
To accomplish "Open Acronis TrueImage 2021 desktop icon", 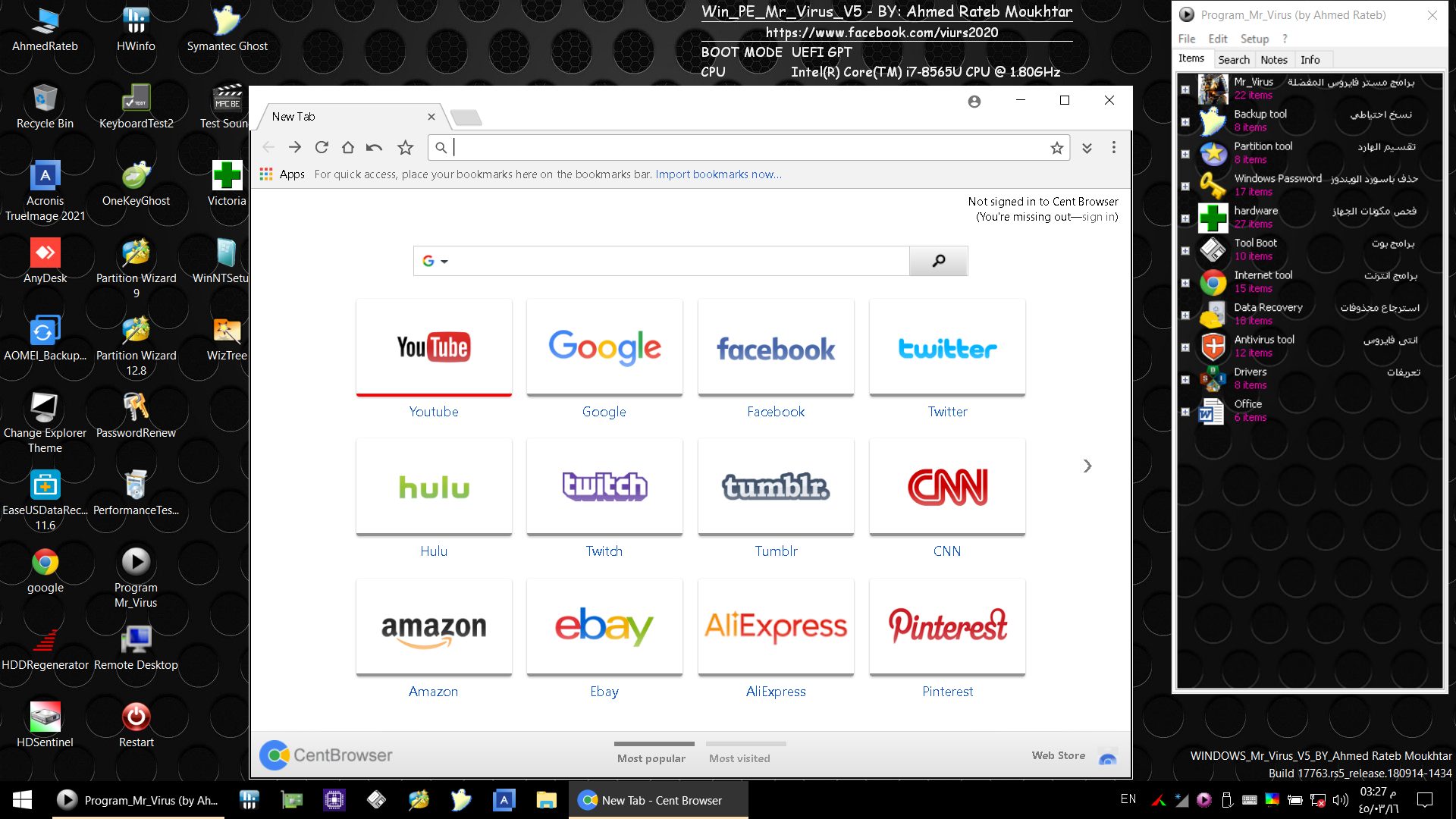I will tap(45, 191).
